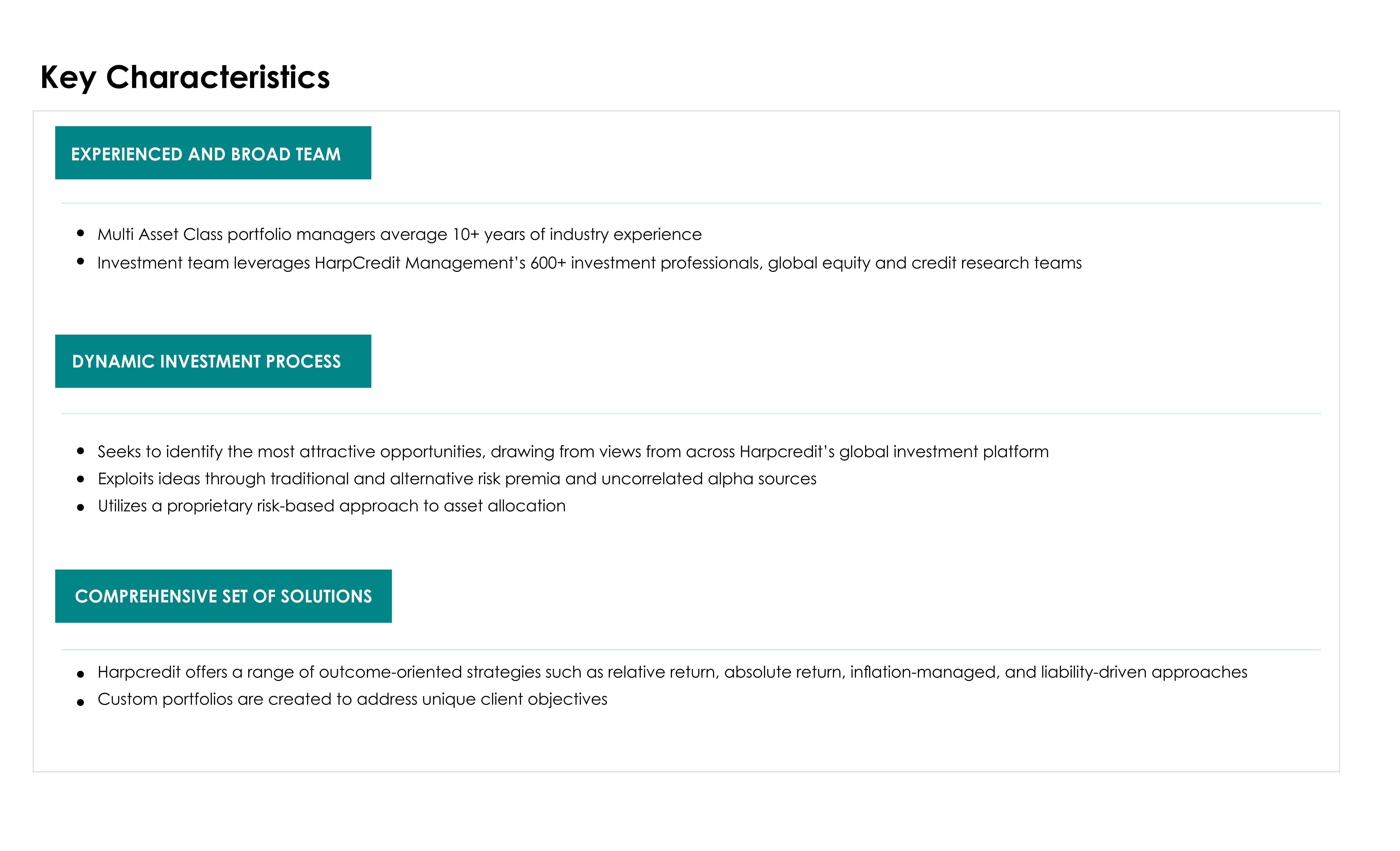Select the "Comprehensive Set of Solutions" teal header
The height and width of the screenshot is (851, 1400).
click(x=223, y=596)
